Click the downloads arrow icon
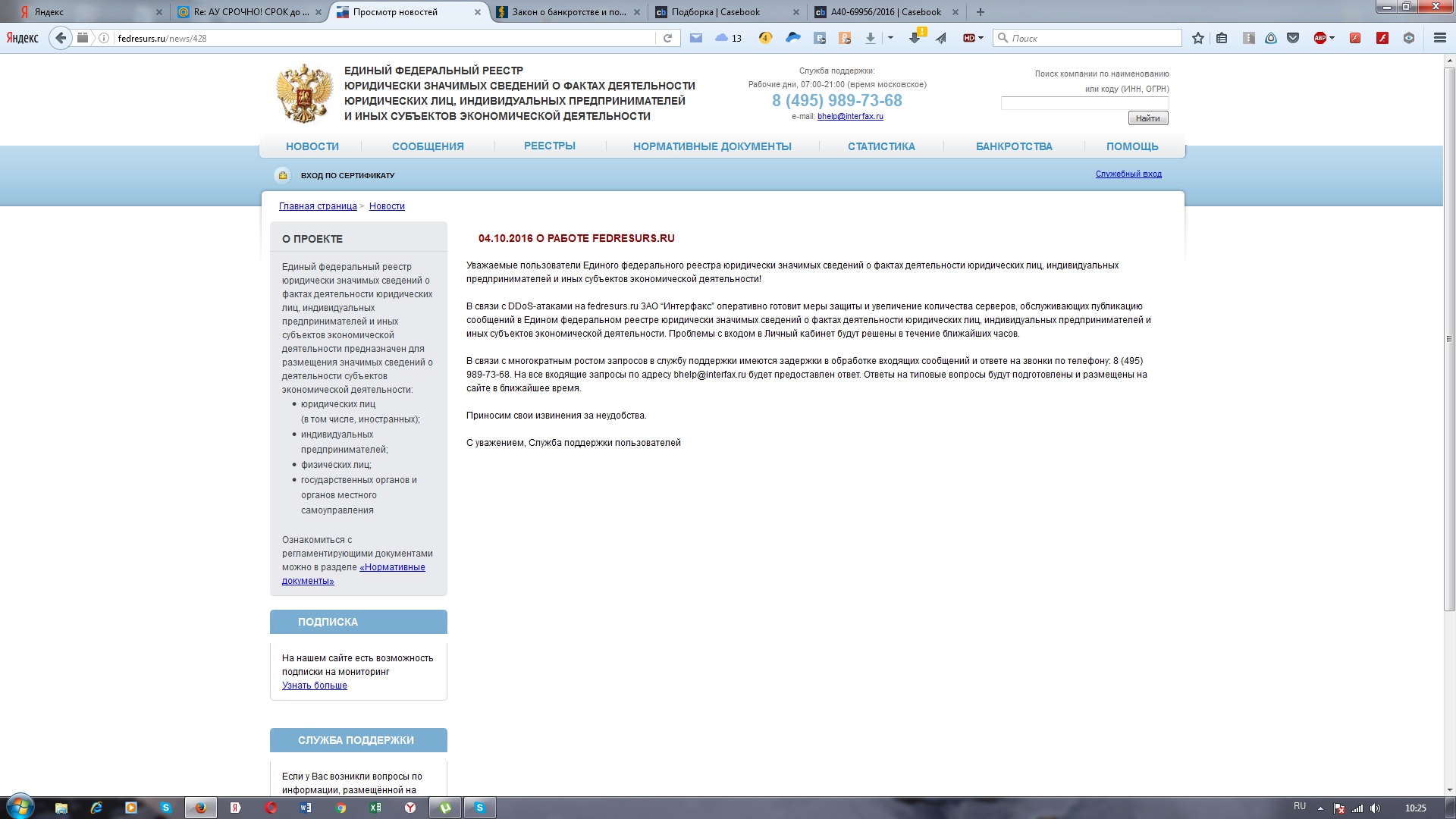The width and height of the screenshot is (1456, 819). point(871,38)
